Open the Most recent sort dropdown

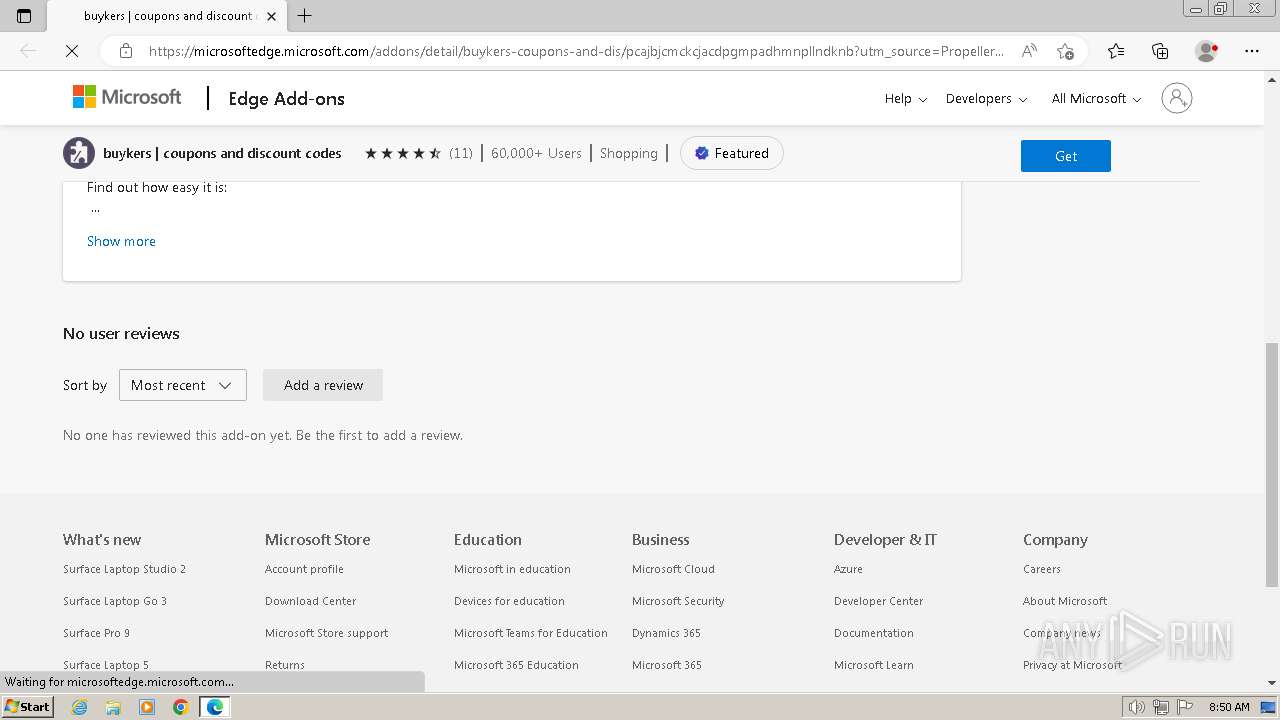click(182, 385)
